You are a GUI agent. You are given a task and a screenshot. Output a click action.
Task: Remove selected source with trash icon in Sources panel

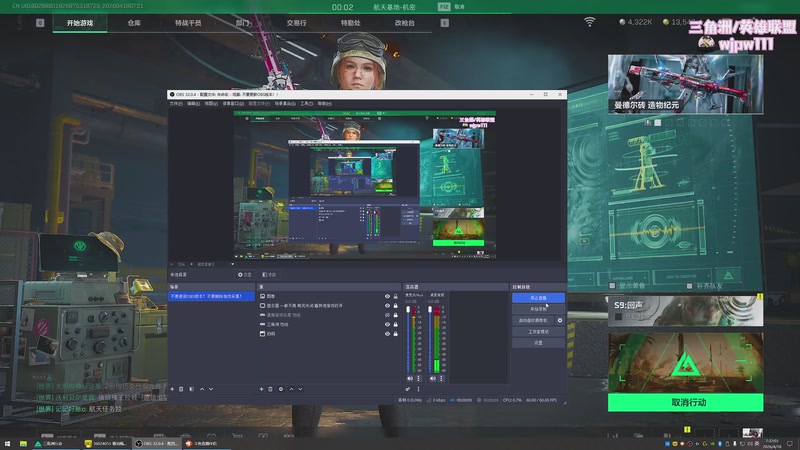(x=270, y=389)
